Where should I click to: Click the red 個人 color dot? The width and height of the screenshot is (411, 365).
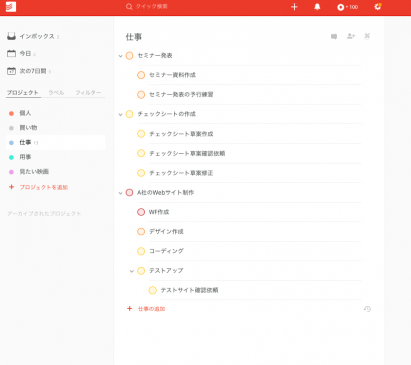[x=11, y=113]
